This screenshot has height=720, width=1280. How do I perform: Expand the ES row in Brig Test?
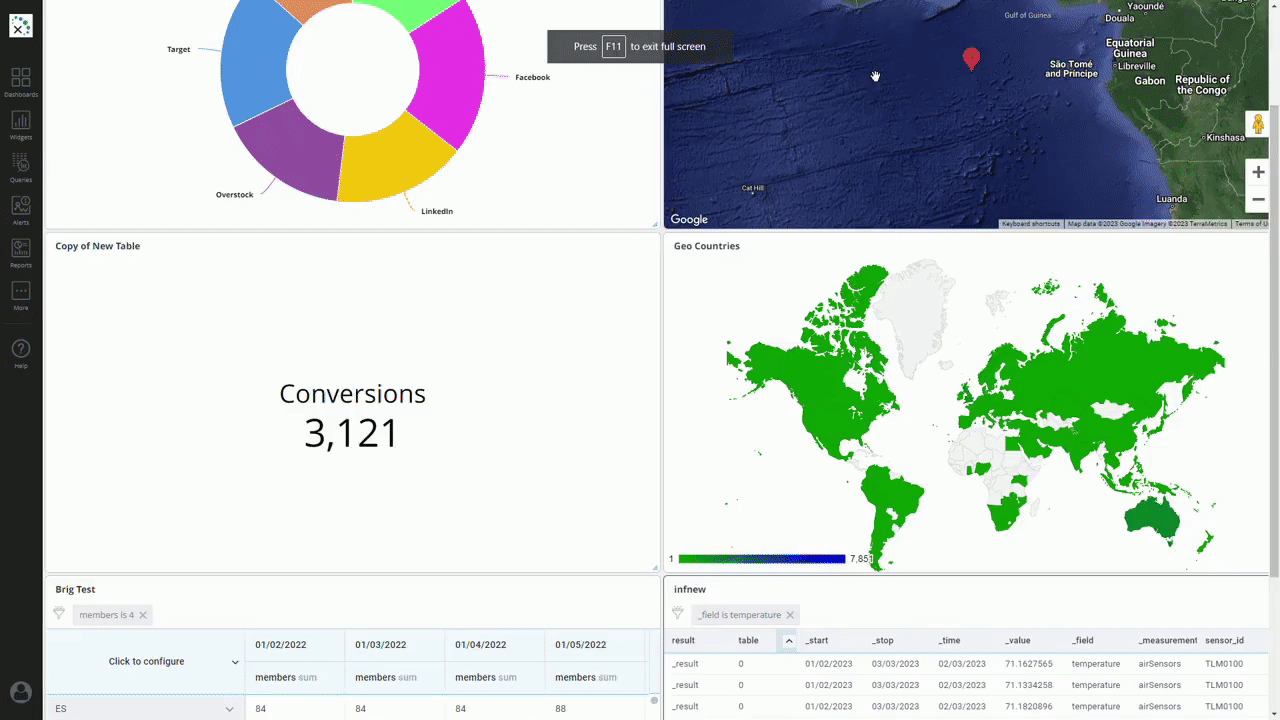tap(229, 709)
